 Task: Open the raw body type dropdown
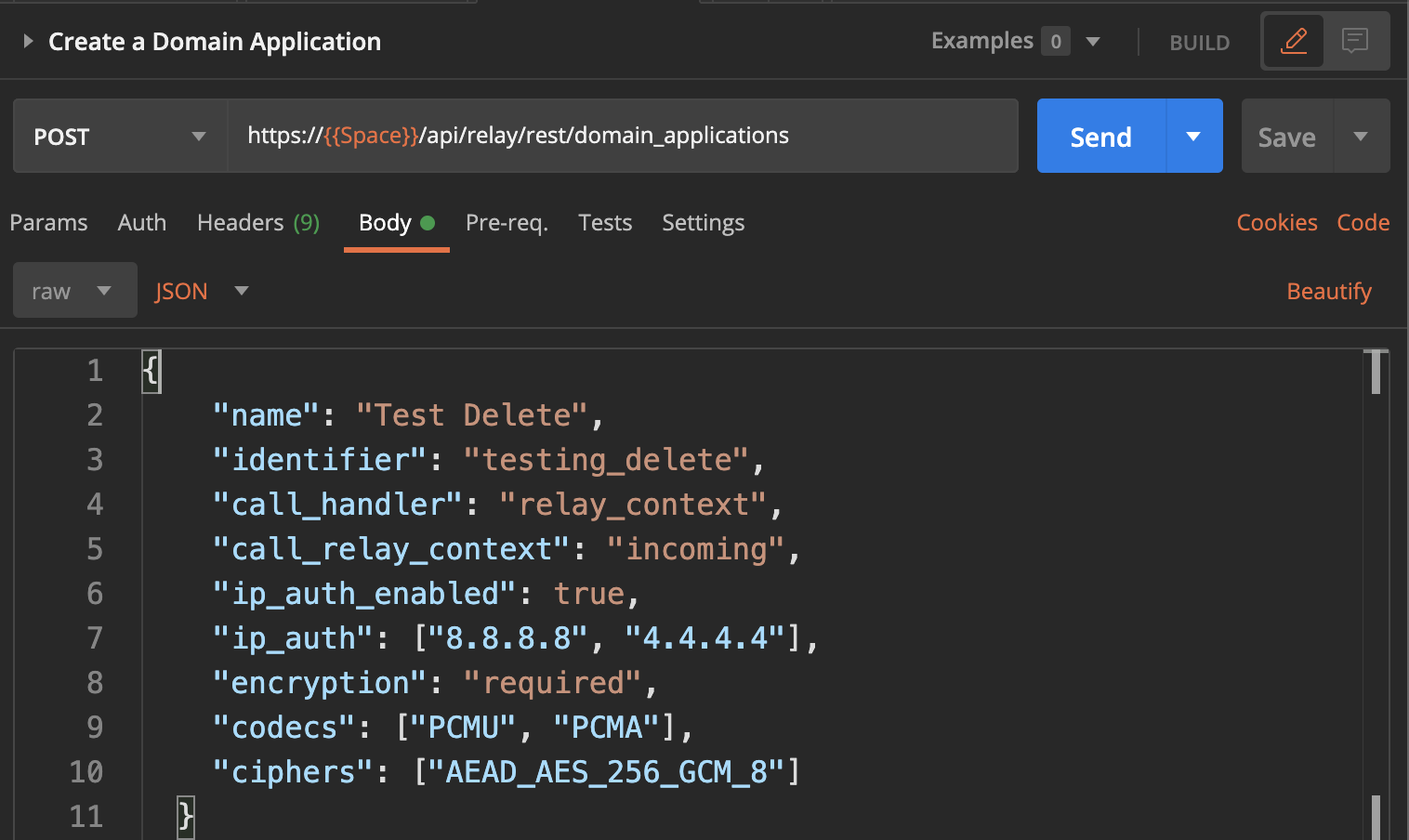pos(74,291)
